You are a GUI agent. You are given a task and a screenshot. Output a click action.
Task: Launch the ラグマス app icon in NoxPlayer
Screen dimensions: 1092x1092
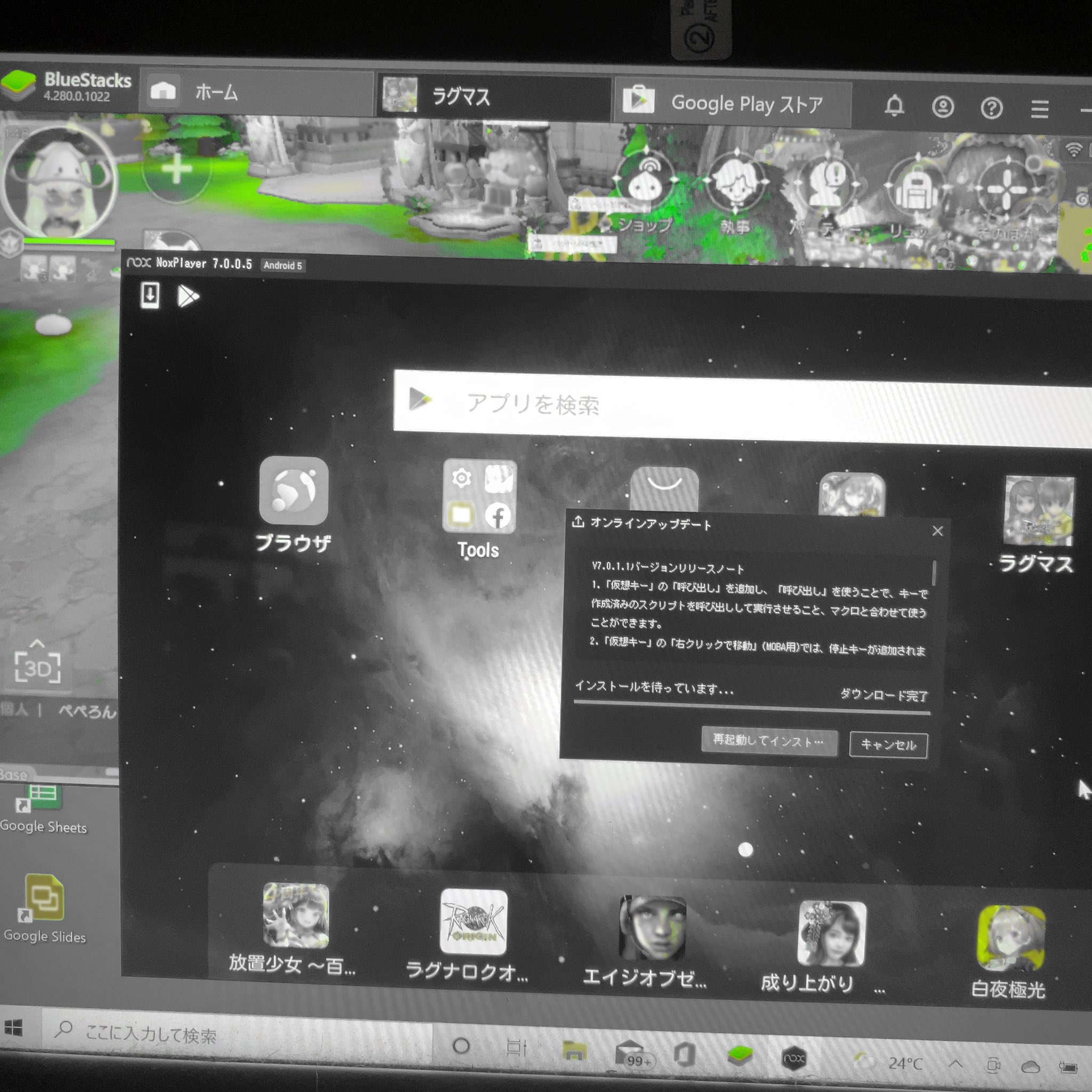1039,511
